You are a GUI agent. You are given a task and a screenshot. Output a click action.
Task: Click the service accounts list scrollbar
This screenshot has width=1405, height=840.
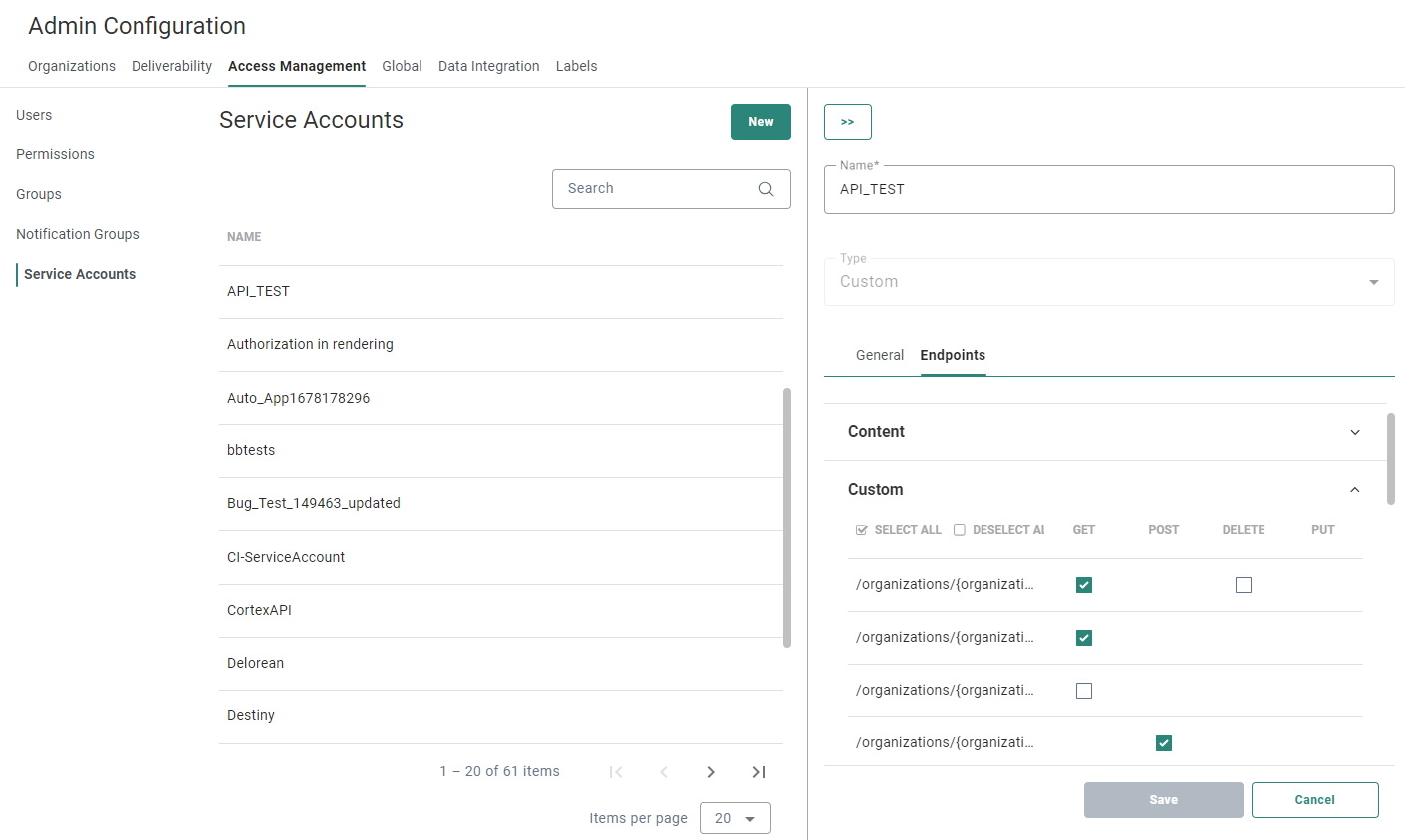787,517
